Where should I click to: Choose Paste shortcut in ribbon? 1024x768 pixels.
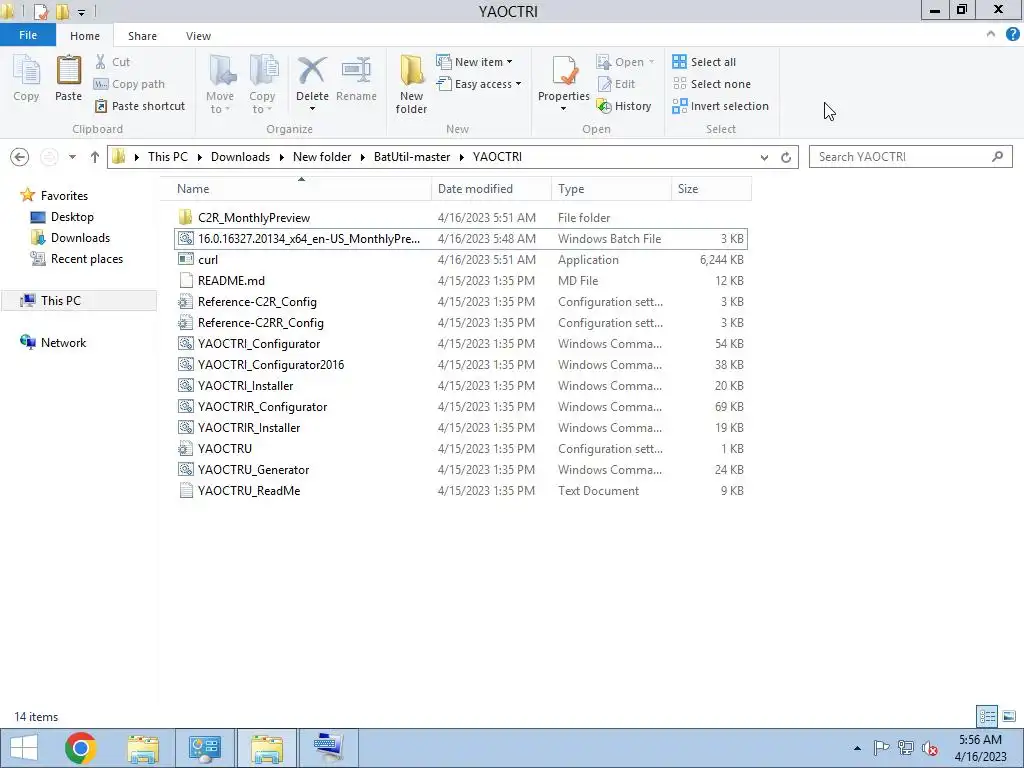140,106
